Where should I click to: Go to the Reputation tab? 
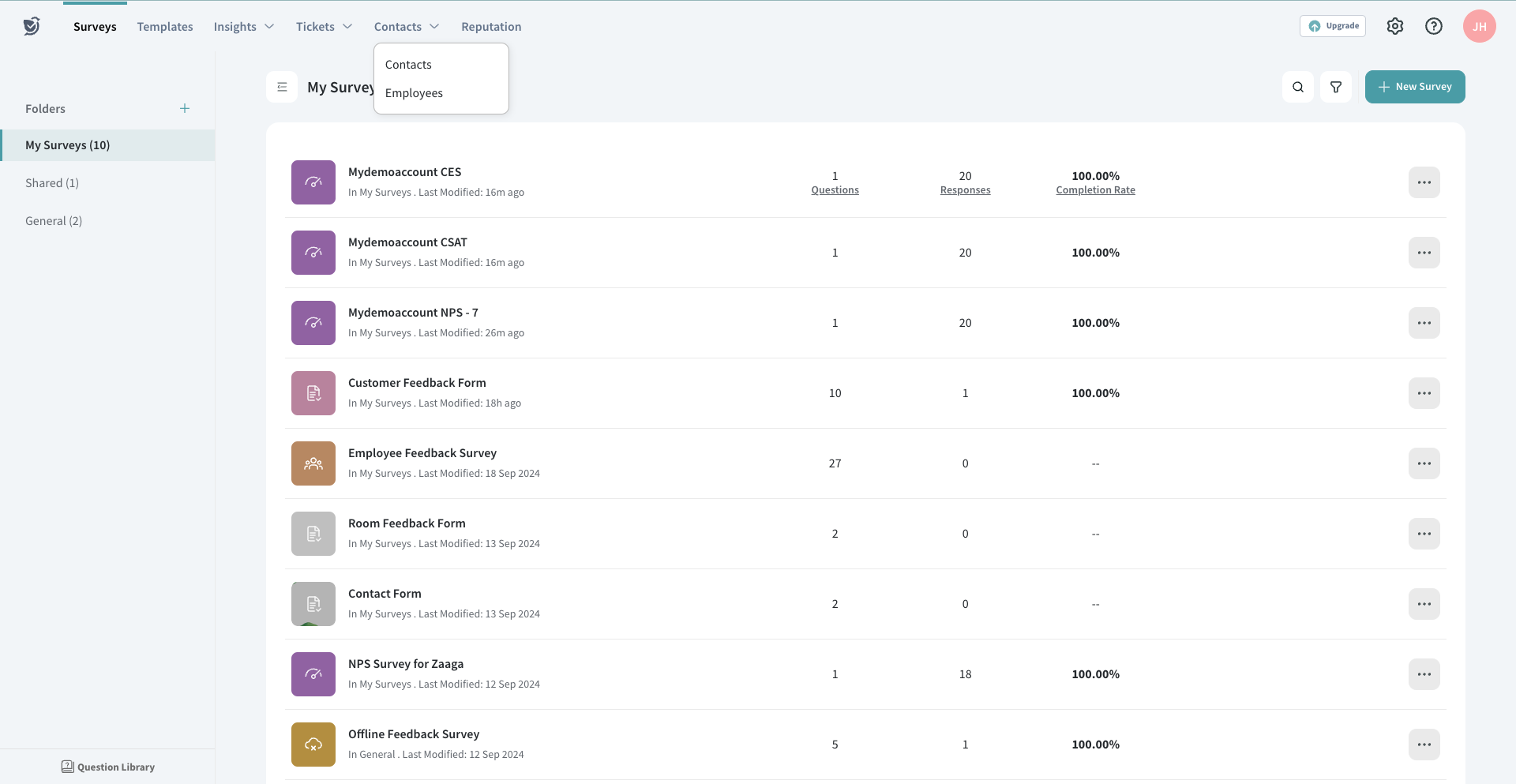click(x=491, y=27)
